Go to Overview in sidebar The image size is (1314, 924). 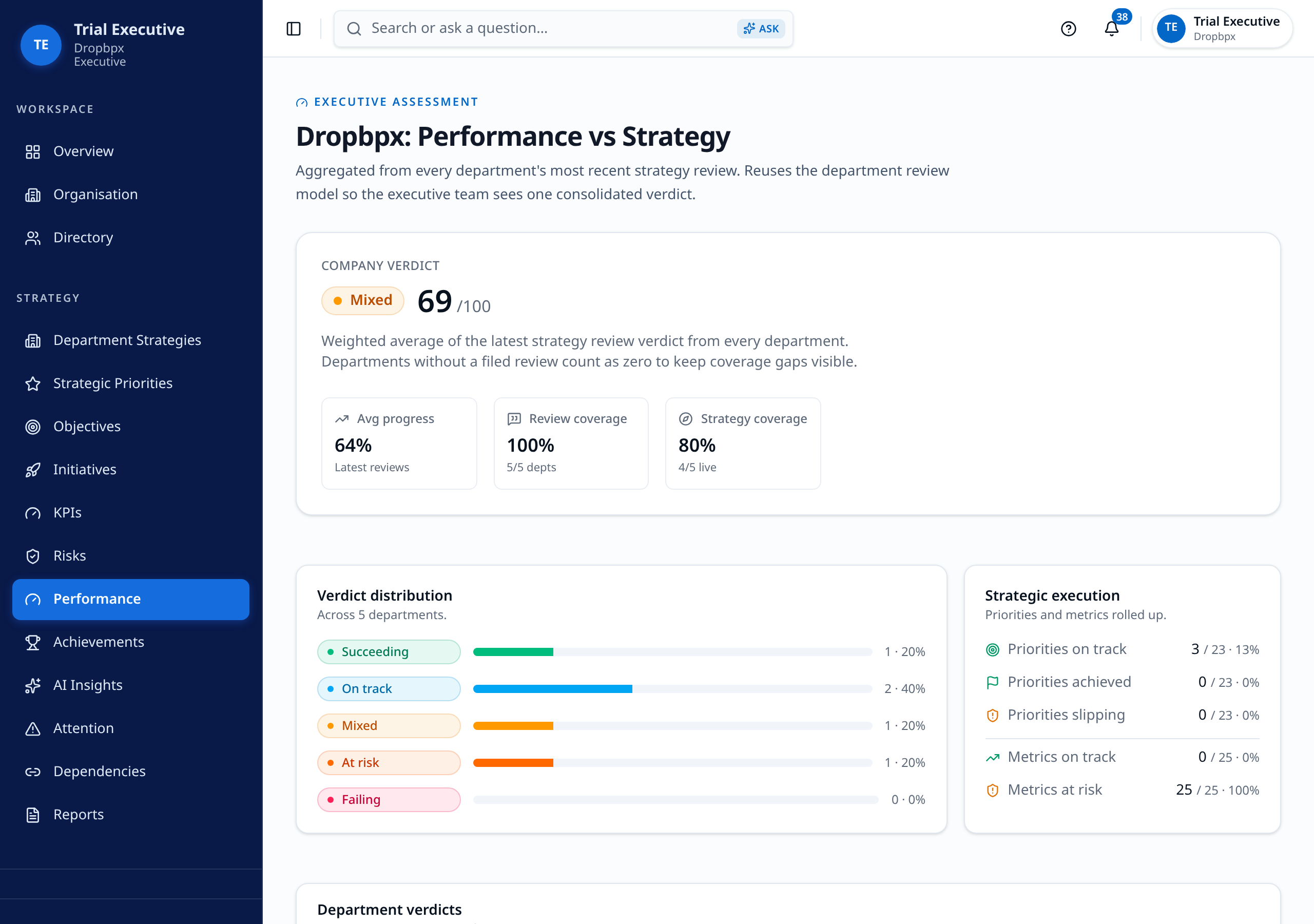click(130, 151)
